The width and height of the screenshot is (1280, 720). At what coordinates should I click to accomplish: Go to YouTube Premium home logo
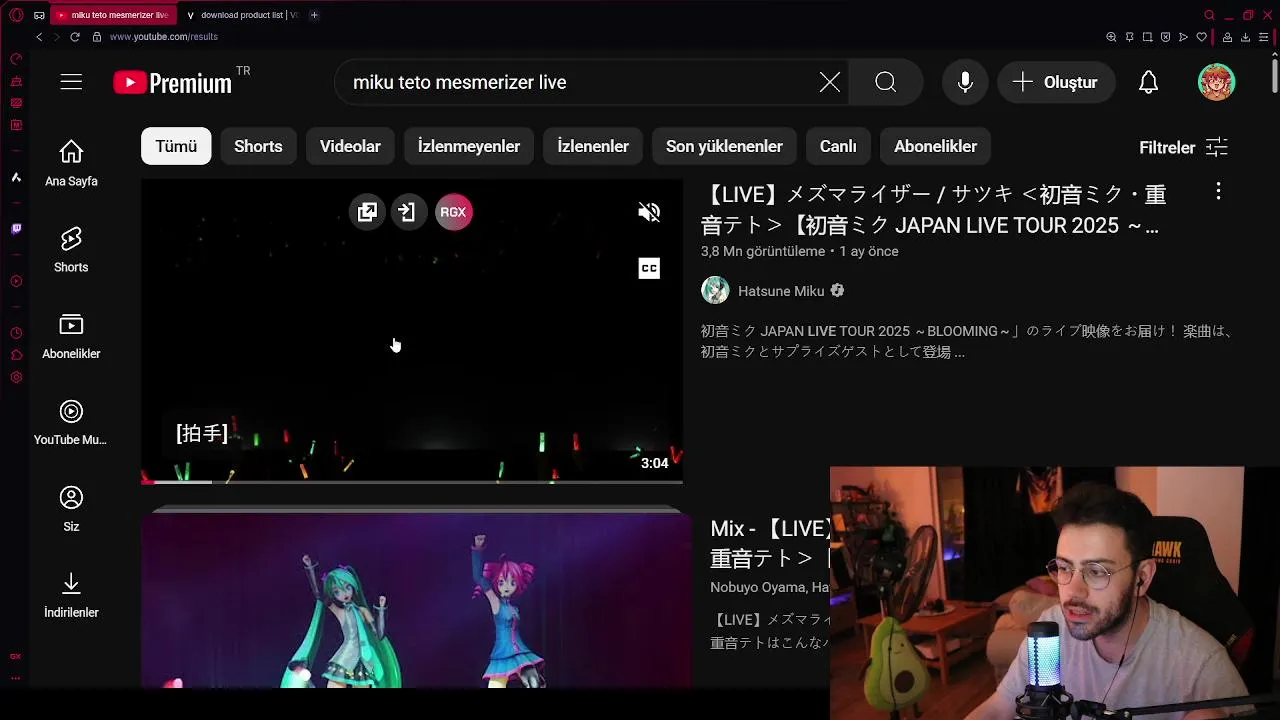[172, 83]
